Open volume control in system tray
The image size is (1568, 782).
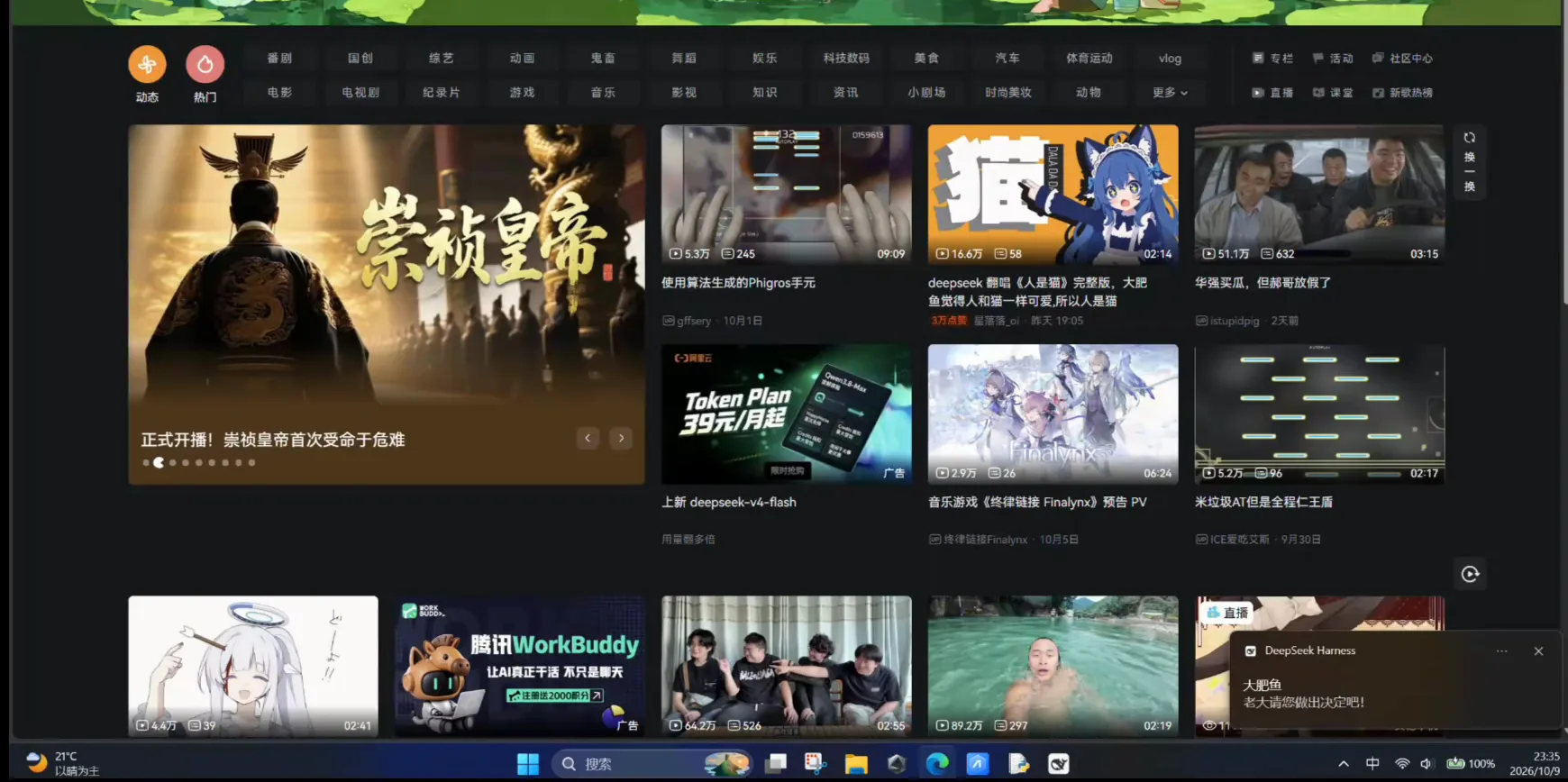click(x=1427, y=764)
